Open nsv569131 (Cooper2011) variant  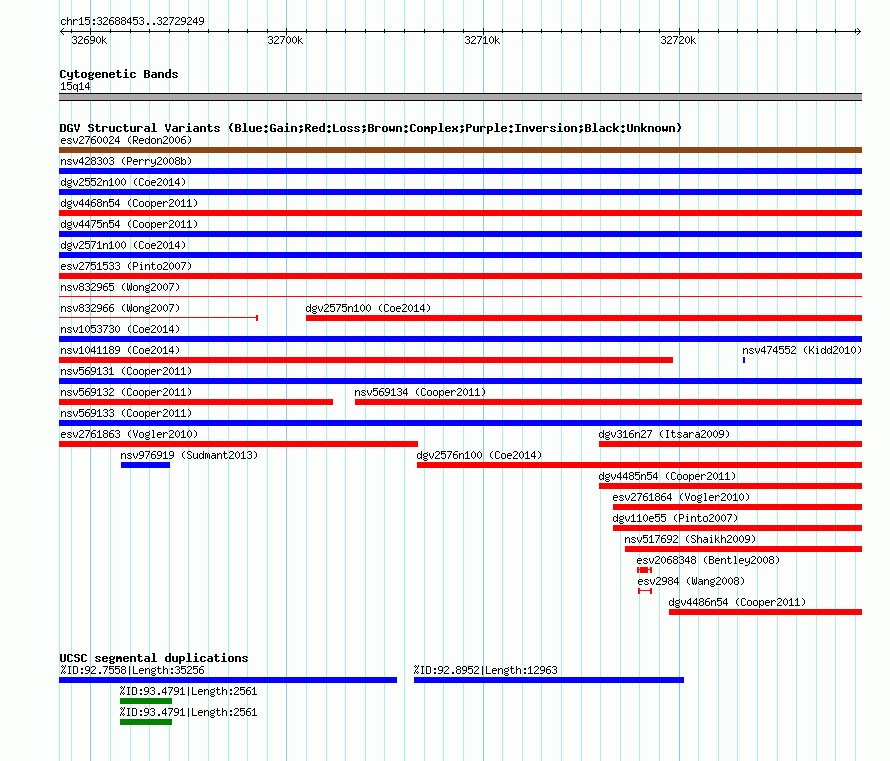[x=126, y=371]
